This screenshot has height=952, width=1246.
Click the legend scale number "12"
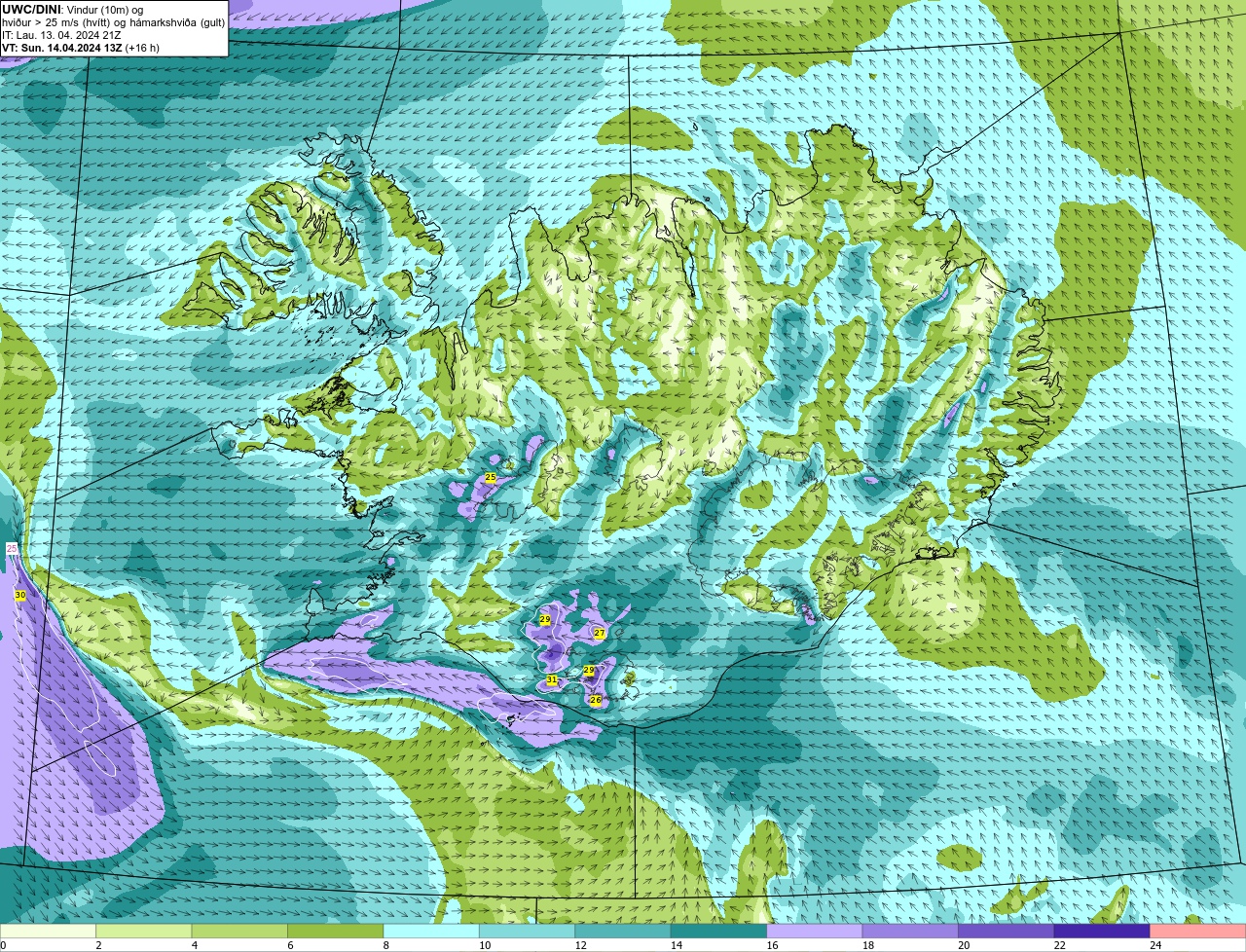point(580,945)
